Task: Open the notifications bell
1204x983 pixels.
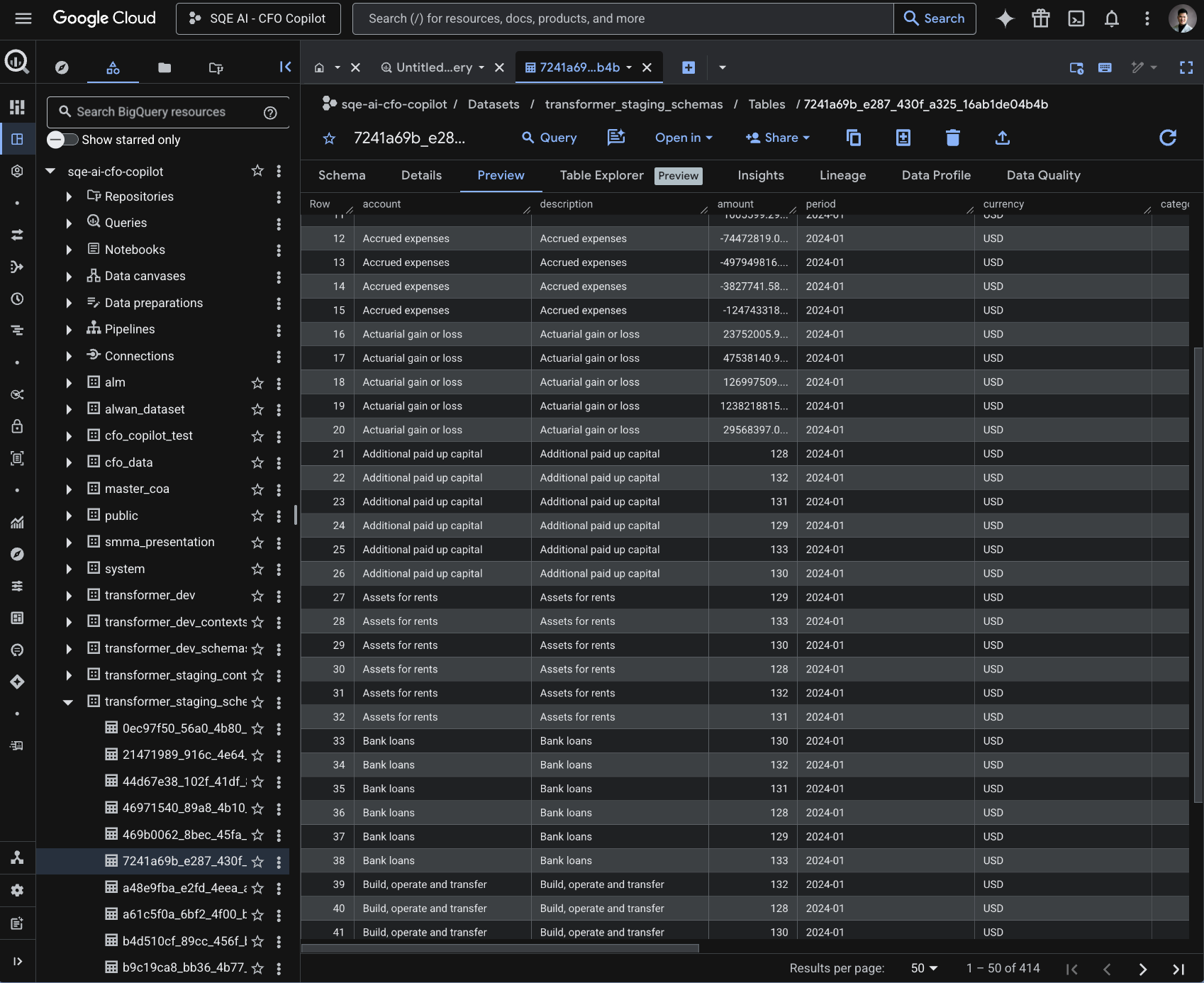Action: pos(1112,19)
